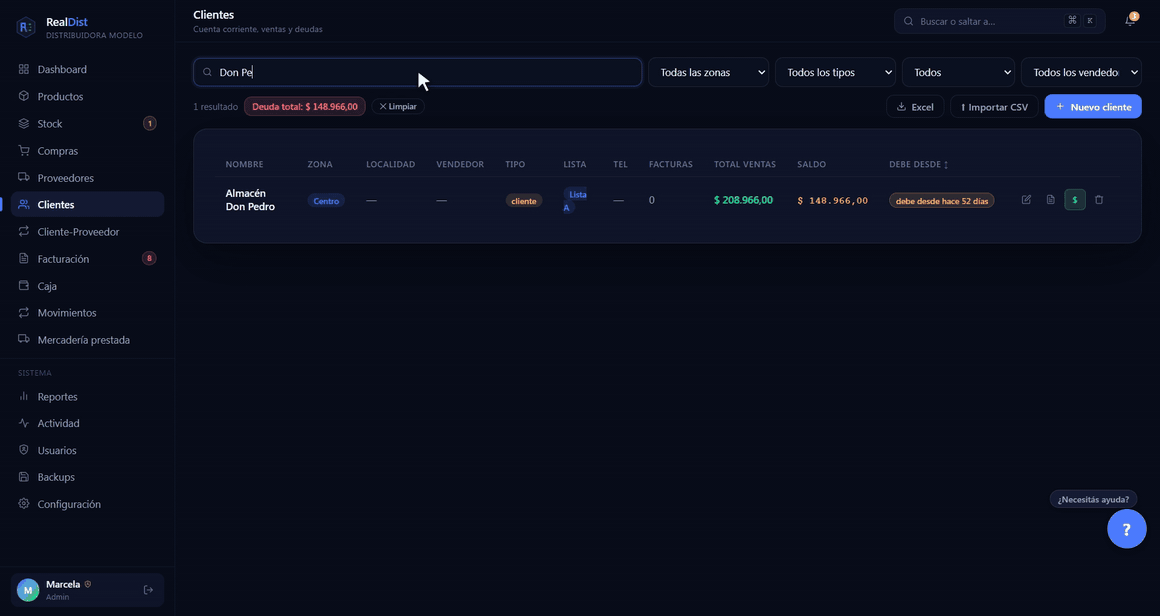Open Caja via its wallet icon
The height and width of the screenshot is (616, 1160).
click(x=24, y=285)
